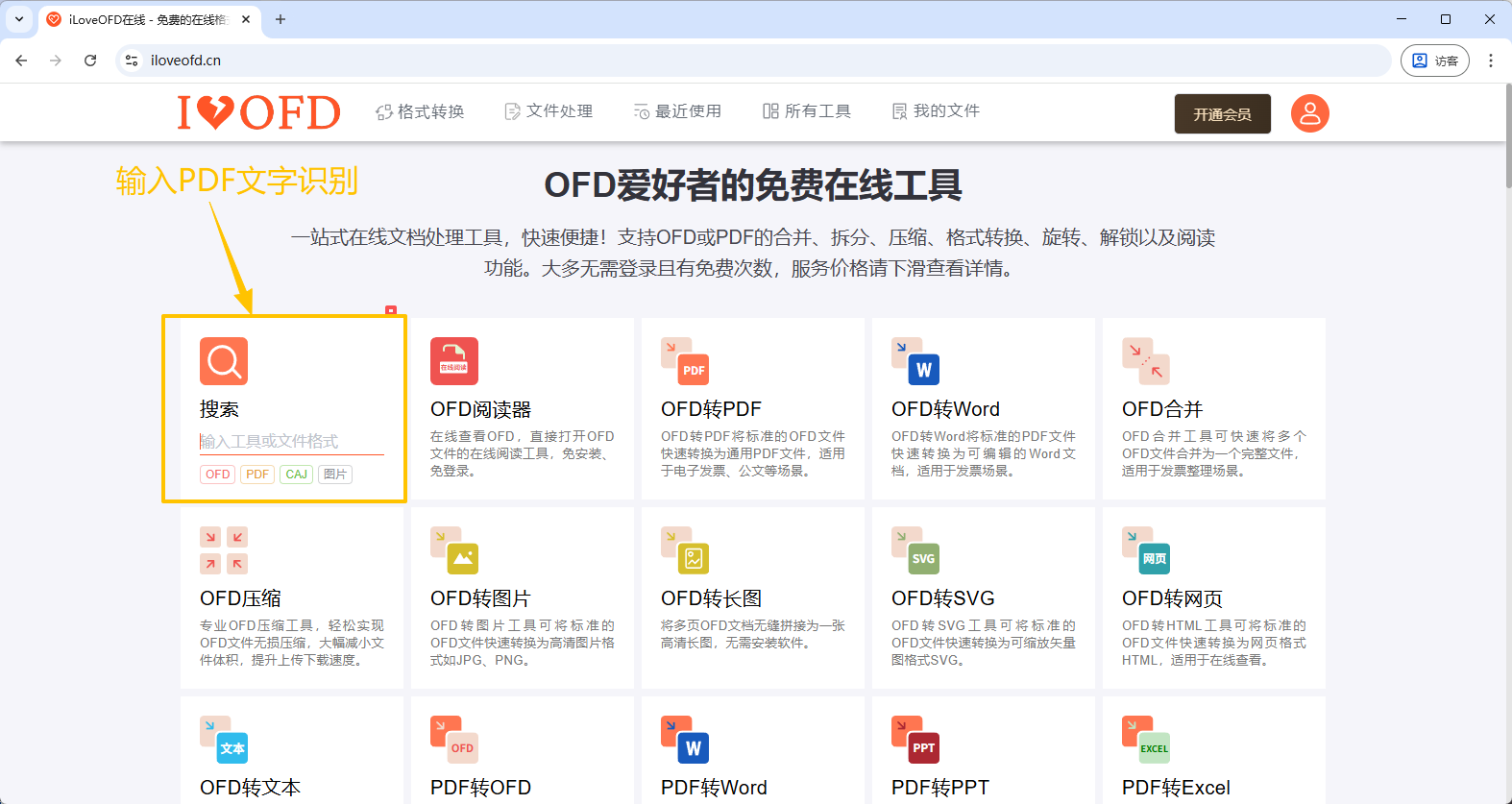Open the OFD转文本 title link

point(251,788)
